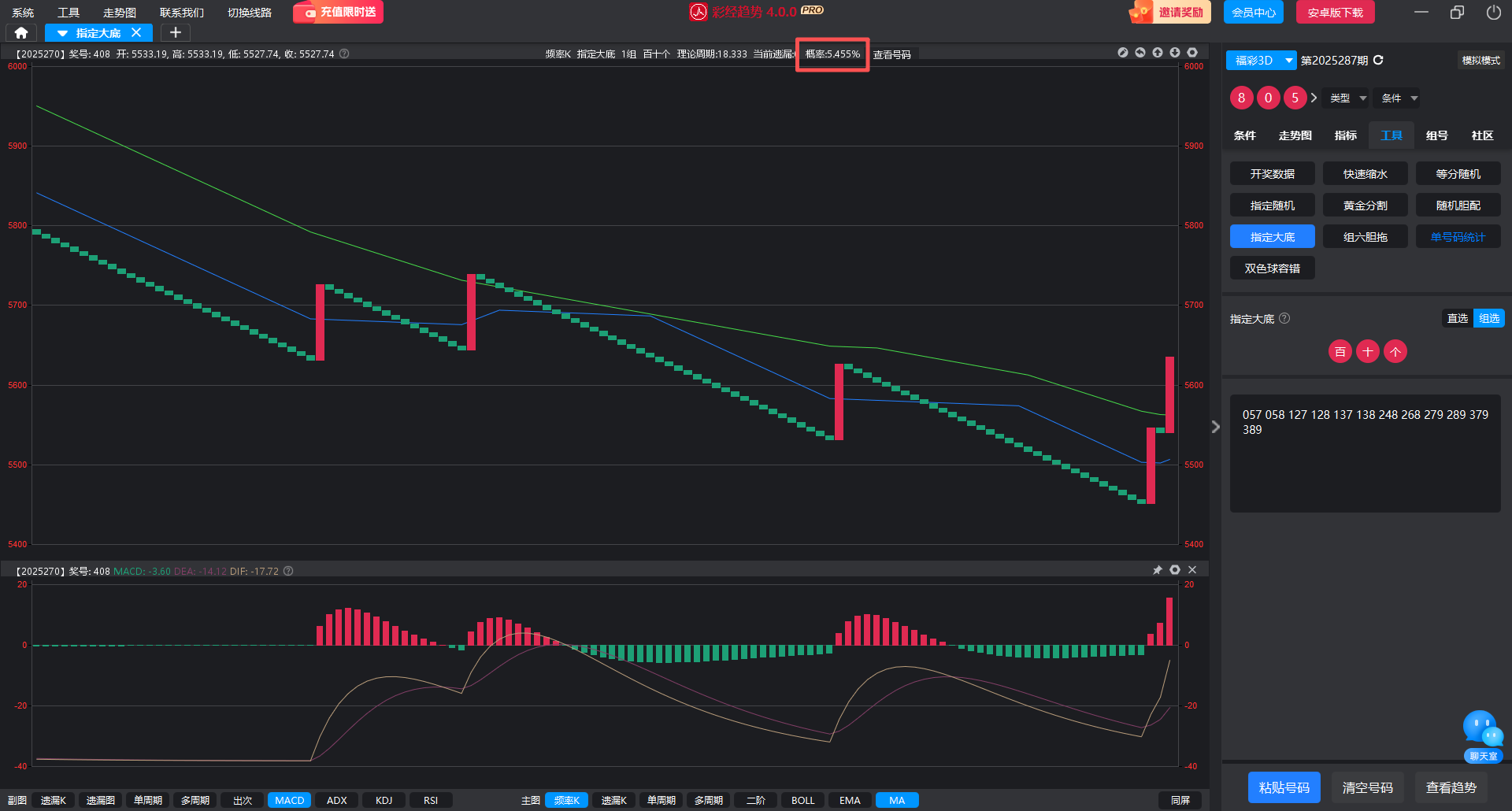Enable the MA overlay on main chart
Viewport: 1512px width, 811px height.
[897, 800]
